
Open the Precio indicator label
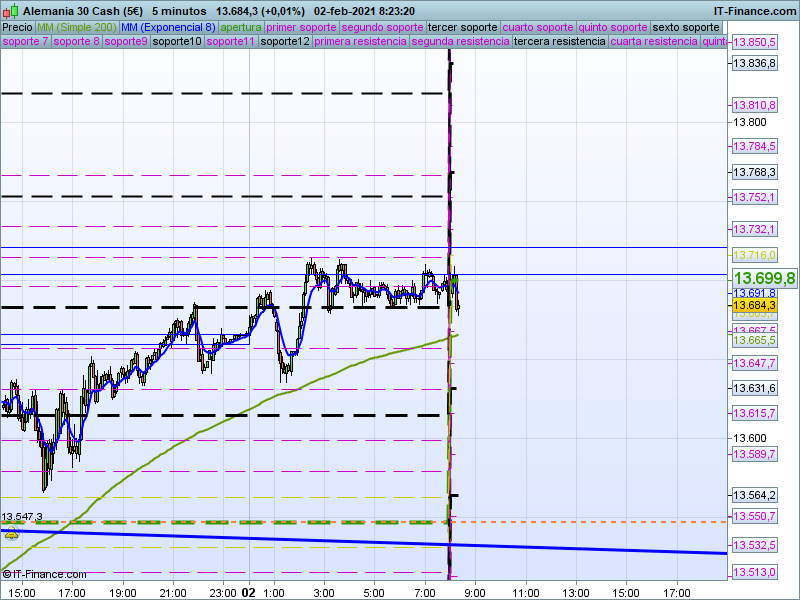coord(17,27)
